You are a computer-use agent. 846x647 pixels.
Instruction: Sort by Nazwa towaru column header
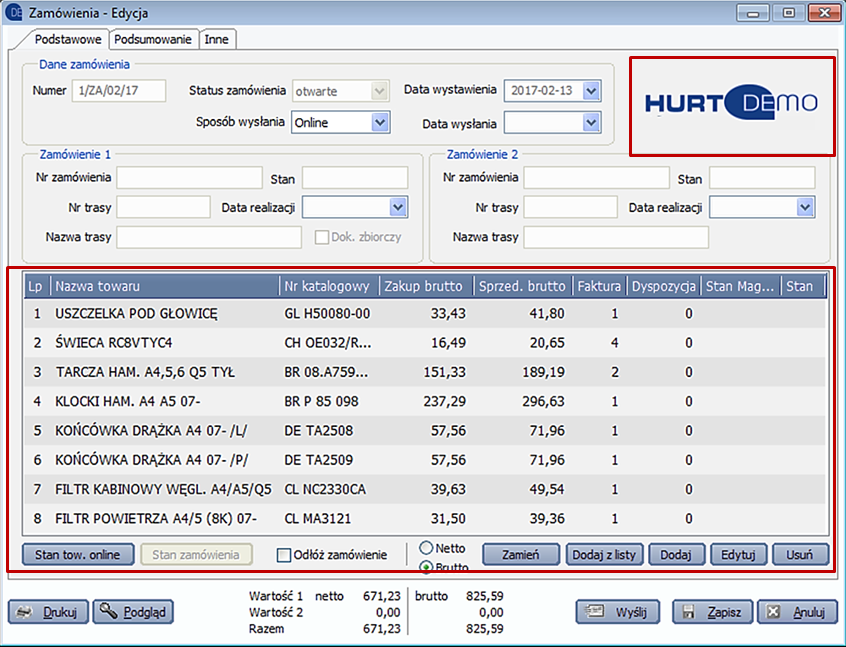pyautogui.click(x=165, y=286)
